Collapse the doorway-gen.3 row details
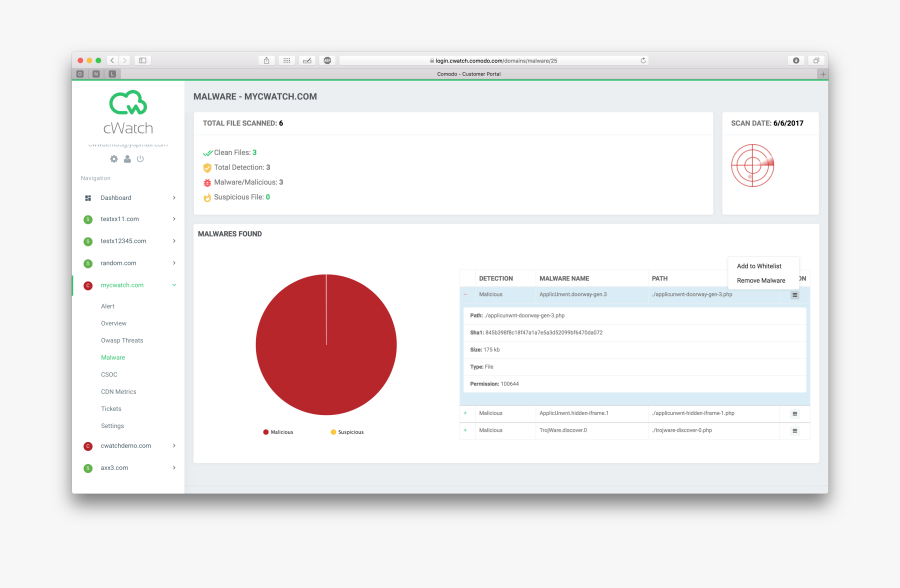900x588 pixels. coord(465,295)
